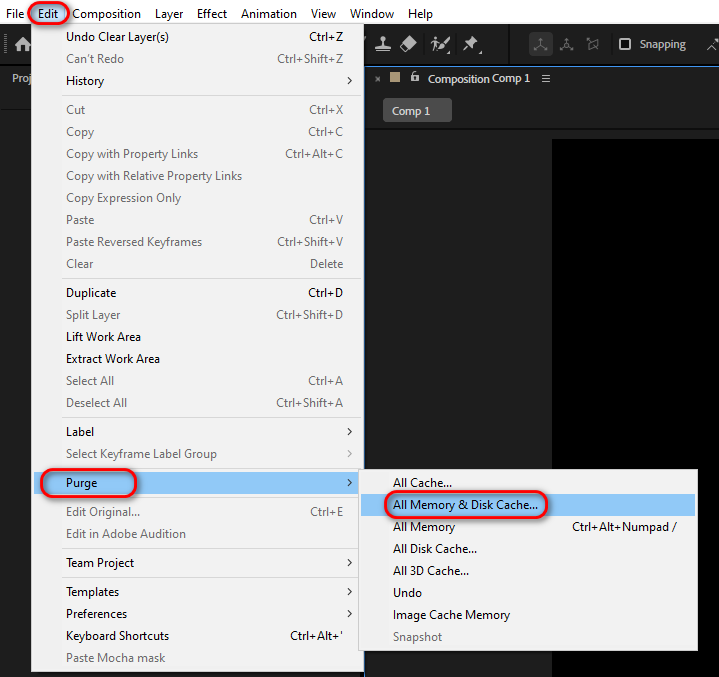The height and width of the screenshot is (677, 719).
Task: Choose View Axis Mode icon
Action: (x=593, y=44)
